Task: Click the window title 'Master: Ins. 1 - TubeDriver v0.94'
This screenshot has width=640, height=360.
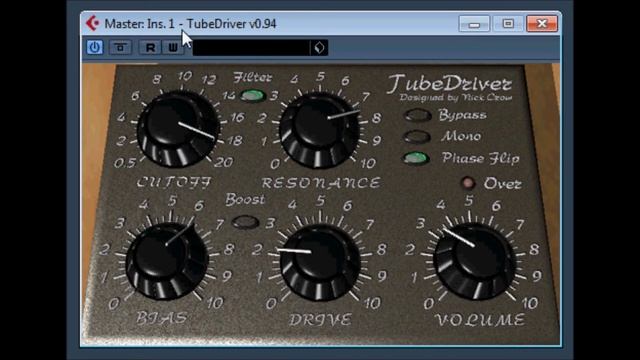Action: (190, 24)
